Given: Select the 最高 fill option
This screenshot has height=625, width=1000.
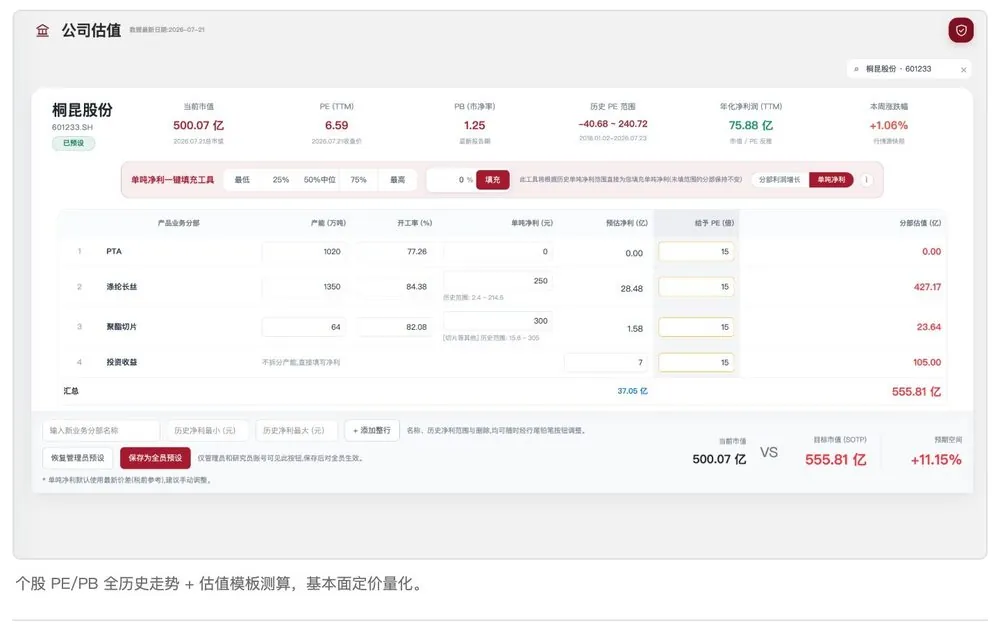Looking at the screenshot, I should pyautogui.click(x=397, y=180).
